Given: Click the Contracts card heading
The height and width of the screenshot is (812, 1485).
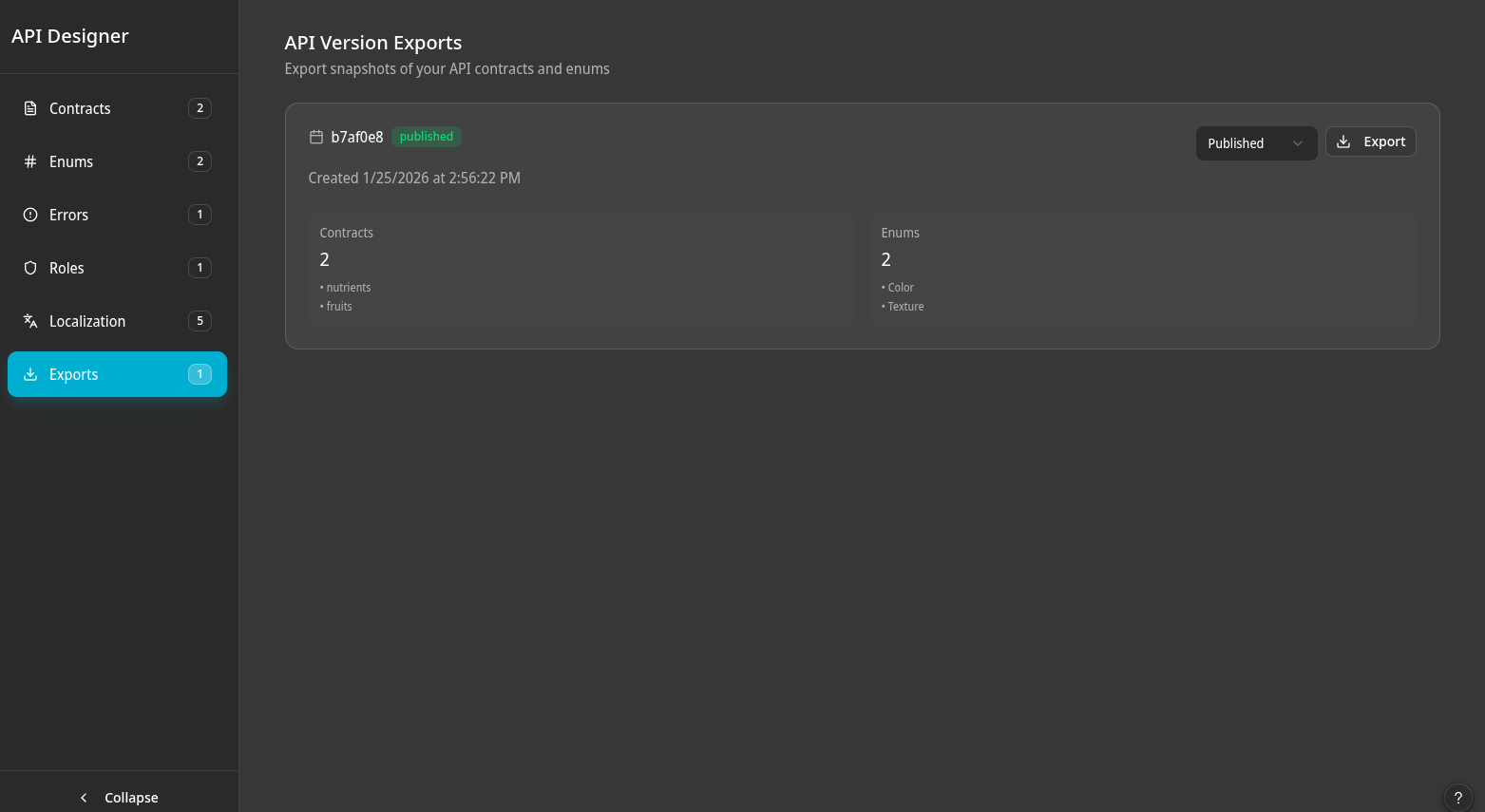Looking at the screenshot, I should [347, 233].
